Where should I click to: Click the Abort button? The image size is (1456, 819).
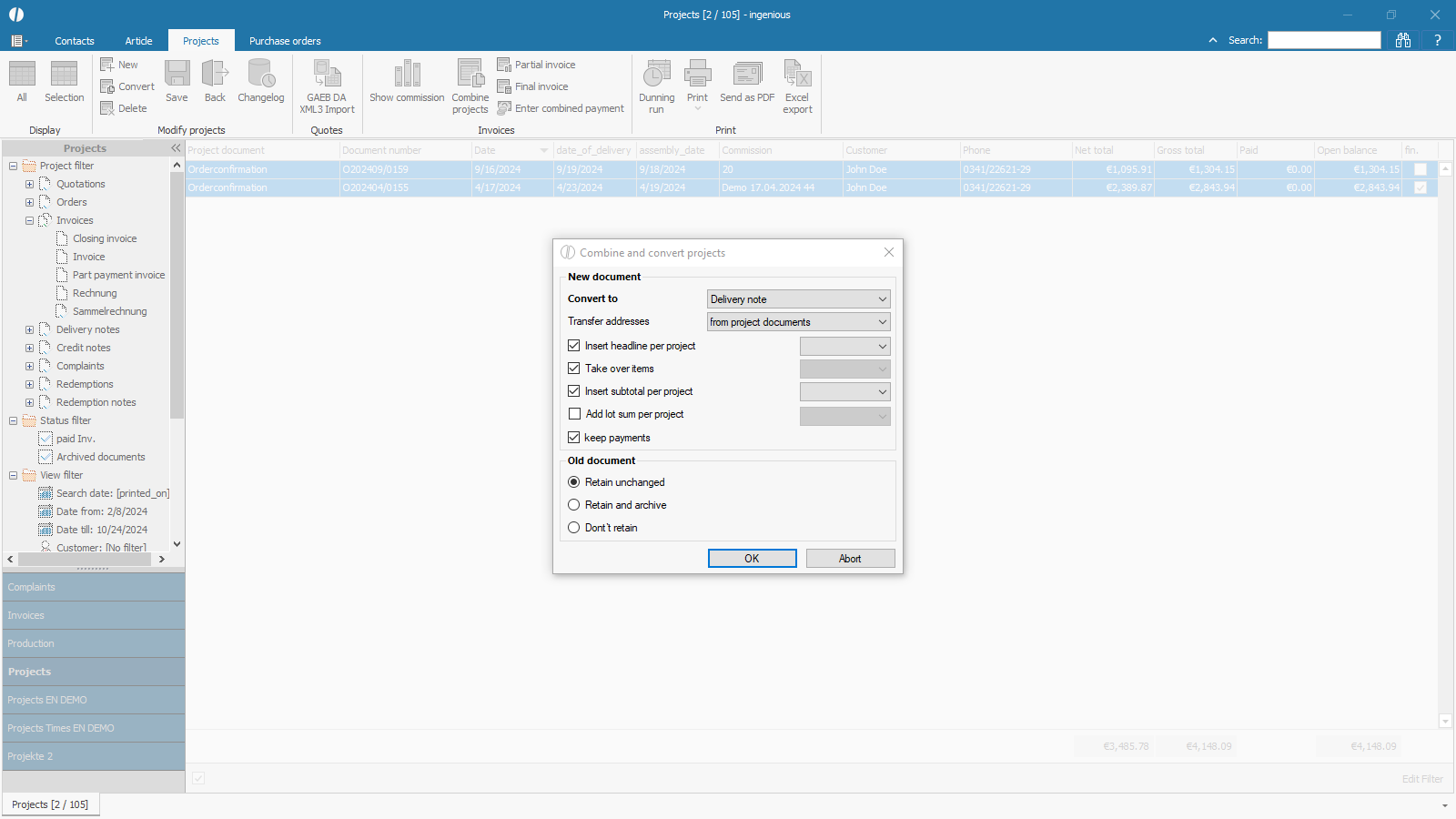pos(850,559)
